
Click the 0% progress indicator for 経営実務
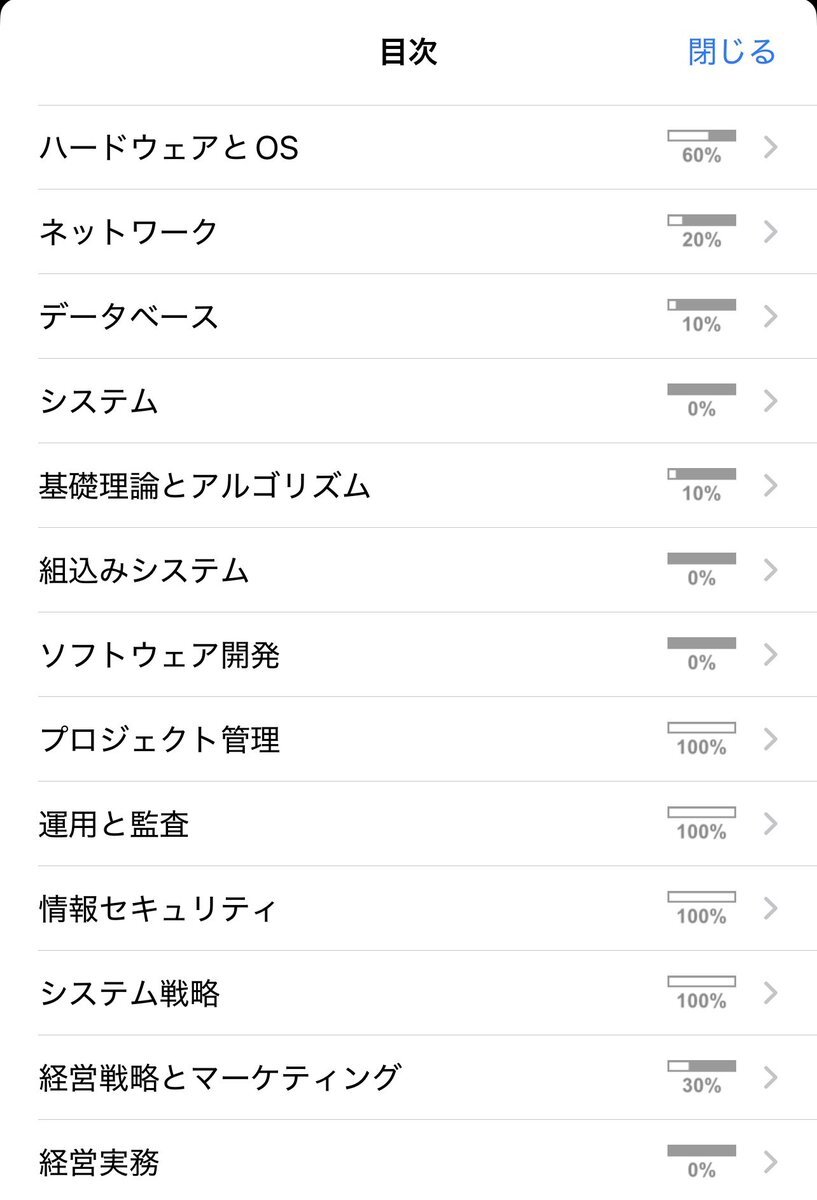coord(701,1160)
